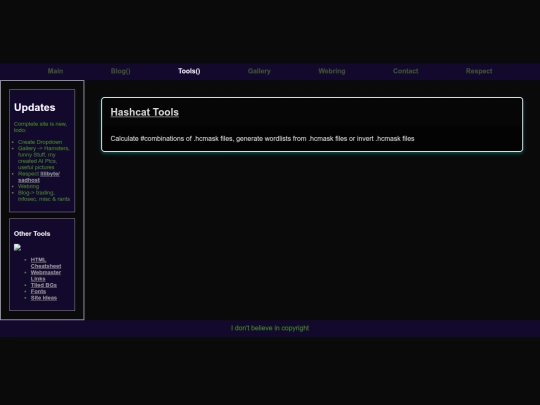
Task: Select the Tools() nav item
Action: (x=189, y=71)
